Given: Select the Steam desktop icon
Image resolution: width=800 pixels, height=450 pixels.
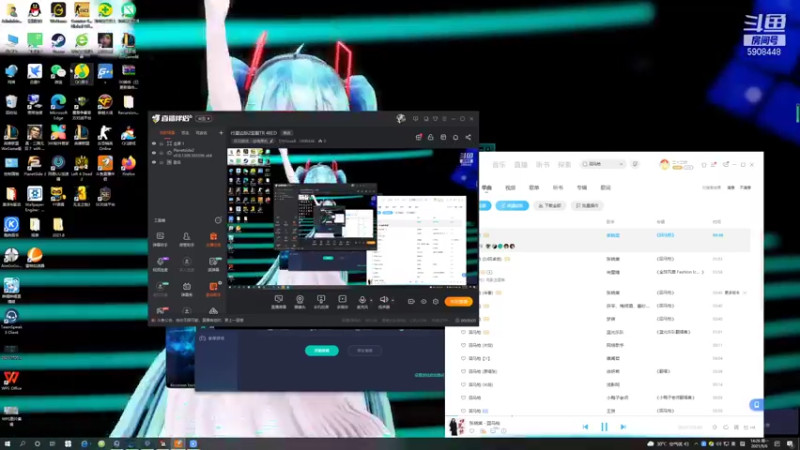Looking at the screenshot, I should (58, 41).
